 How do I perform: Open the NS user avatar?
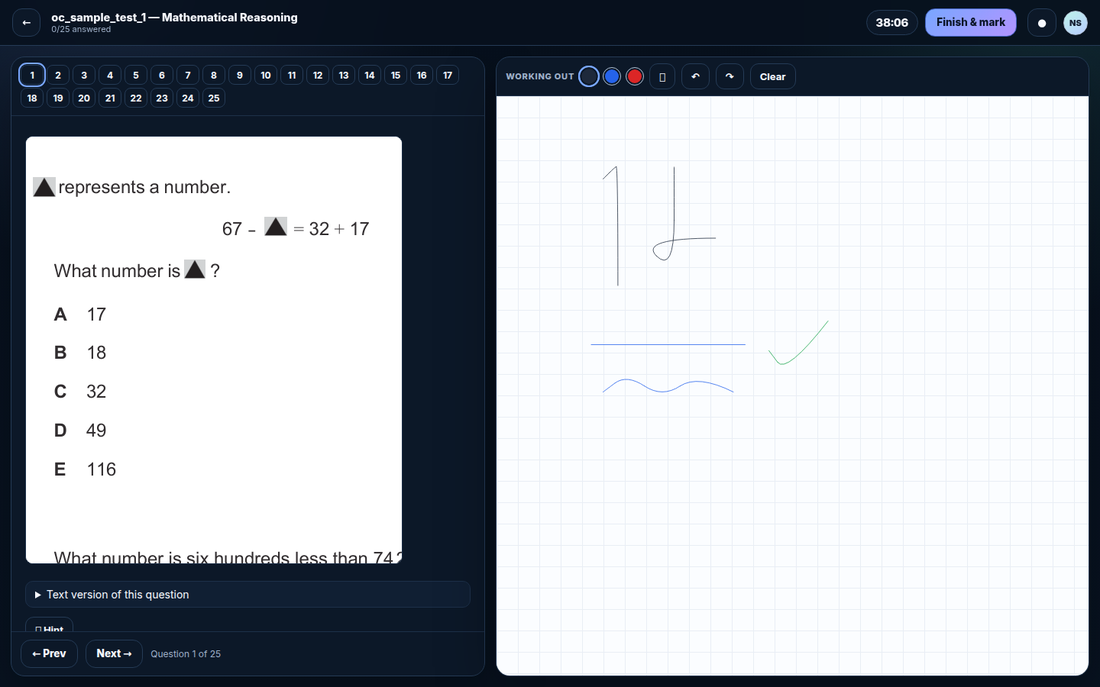1075,22
